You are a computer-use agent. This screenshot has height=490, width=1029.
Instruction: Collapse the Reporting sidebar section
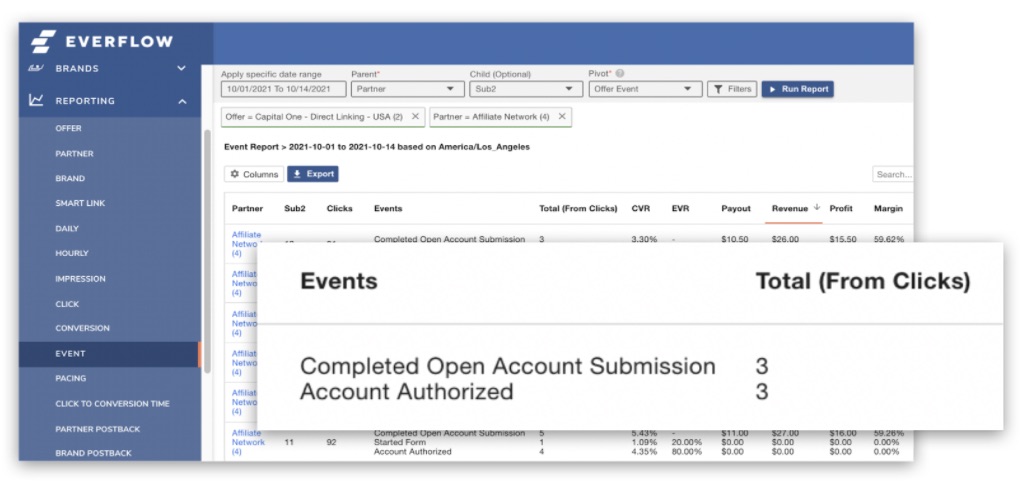(182, 101)
